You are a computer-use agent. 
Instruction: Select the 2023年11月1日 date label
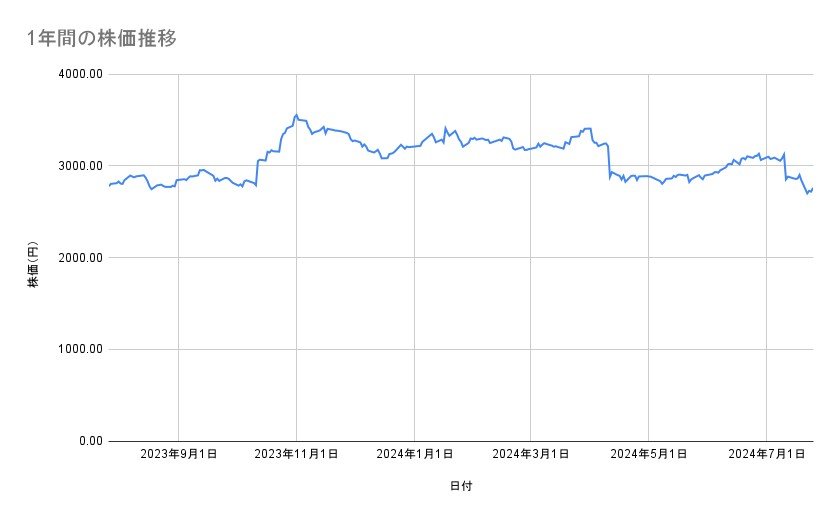[296, 455]
